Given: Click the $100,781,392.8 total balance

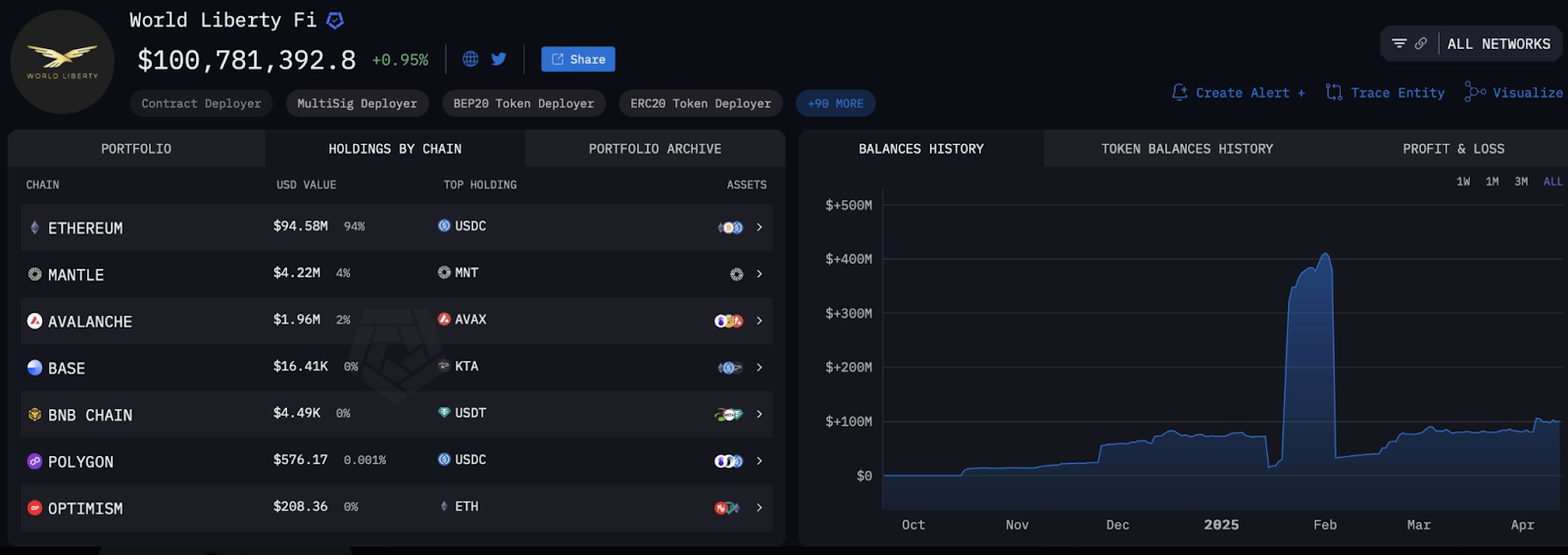Looking at the screenshot, I should 247,60.
